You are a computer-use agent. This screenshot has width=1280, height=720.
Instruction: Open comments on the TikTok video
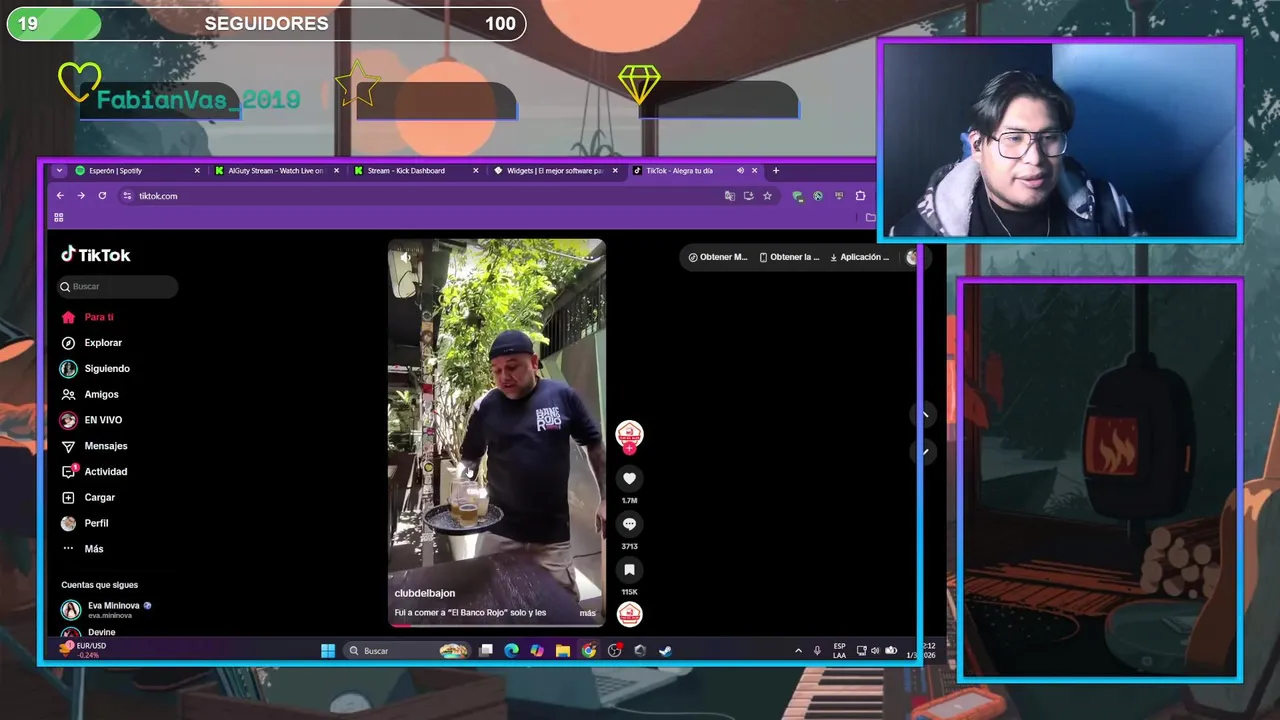pos(629,524)
